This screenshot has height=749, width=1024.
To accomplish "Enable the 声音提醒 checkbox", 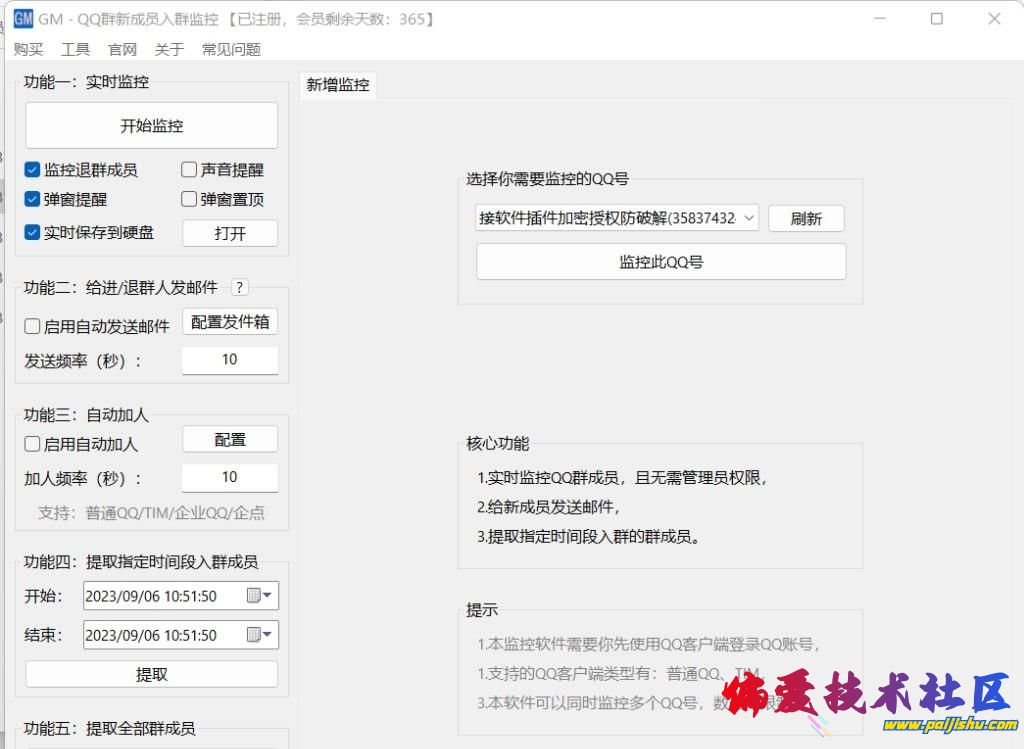I will (x=189, y=170).
